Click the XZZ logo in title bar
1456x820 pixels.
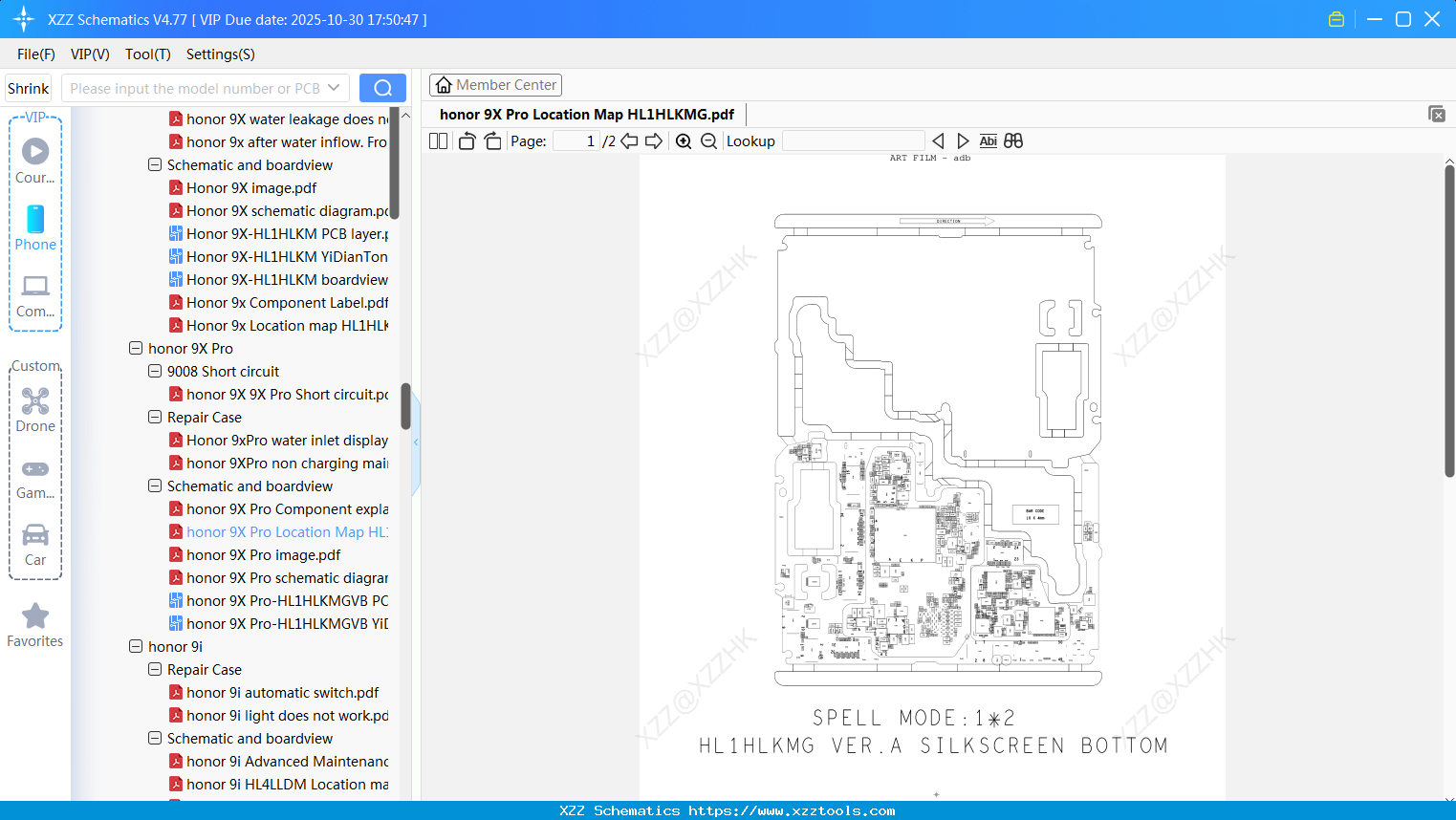23,19
